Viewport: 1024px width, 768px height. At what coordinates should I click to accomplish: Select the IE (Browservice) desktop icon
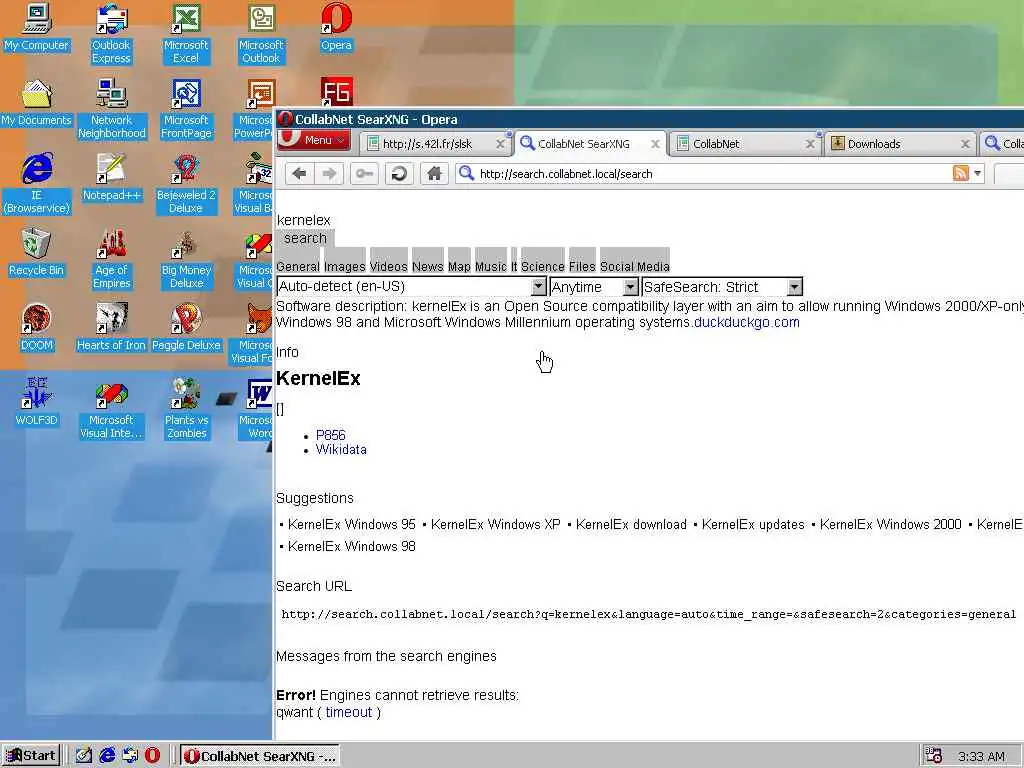37,185
